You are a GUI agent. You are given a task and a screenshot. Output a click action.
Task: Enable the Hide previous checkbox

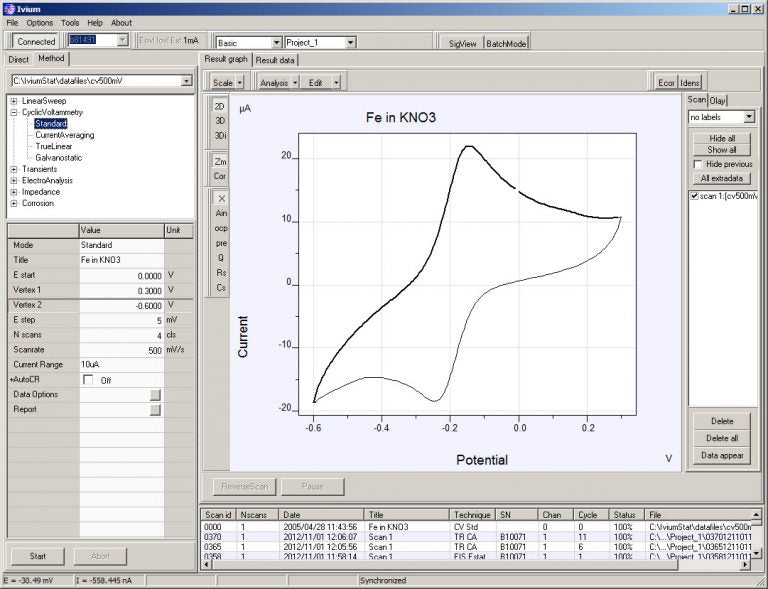(x=698, y=164)
